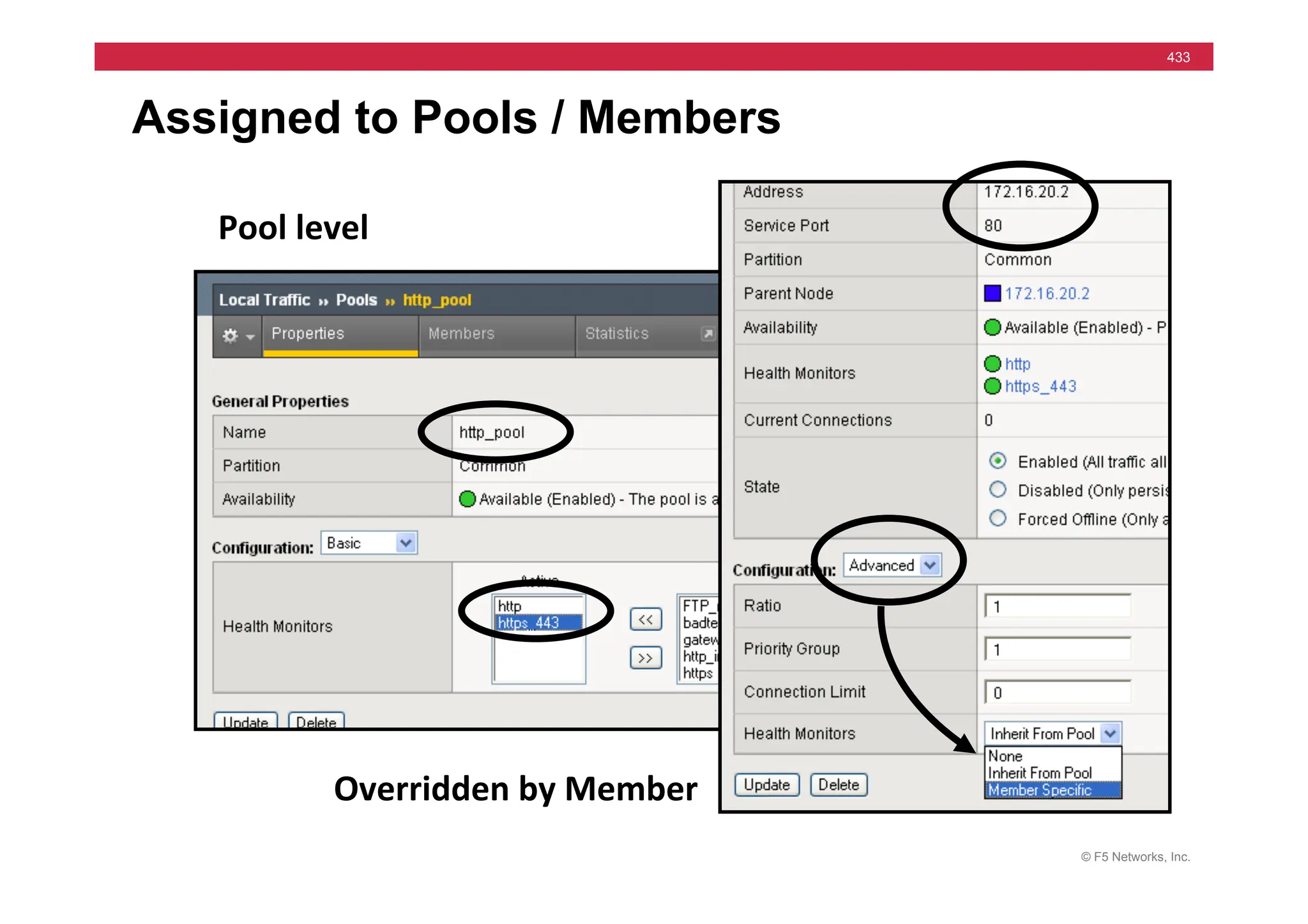Click the http_pool Name value

(492, 432)
